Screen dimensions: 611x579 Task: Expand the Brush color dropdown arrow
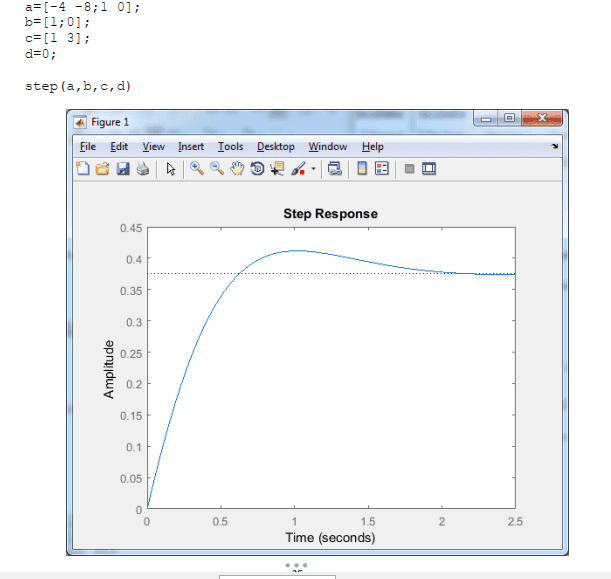tap(313, 169)
